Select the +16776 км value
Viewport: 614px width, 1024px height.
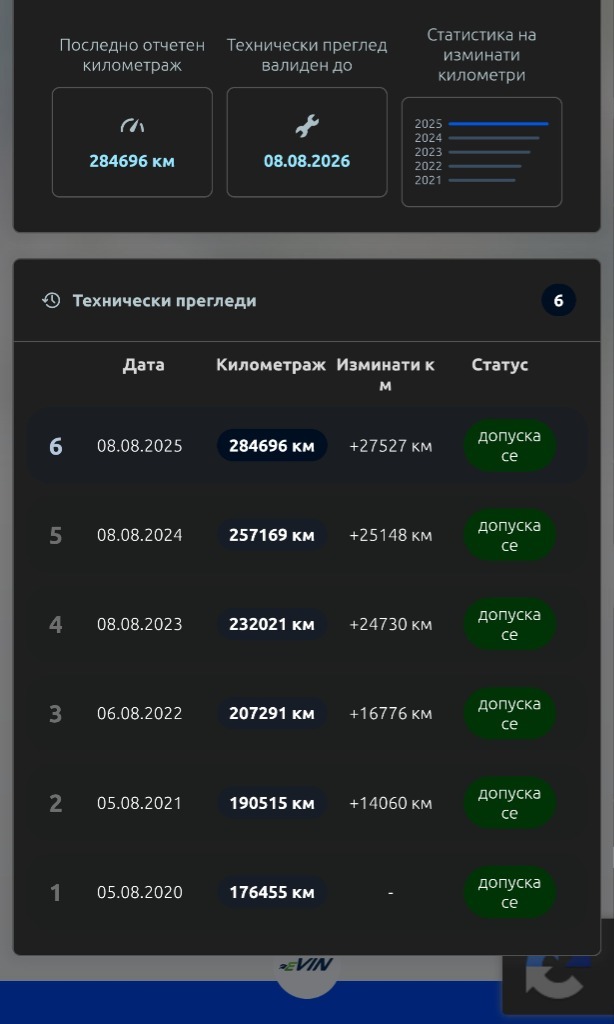point(391,714)
